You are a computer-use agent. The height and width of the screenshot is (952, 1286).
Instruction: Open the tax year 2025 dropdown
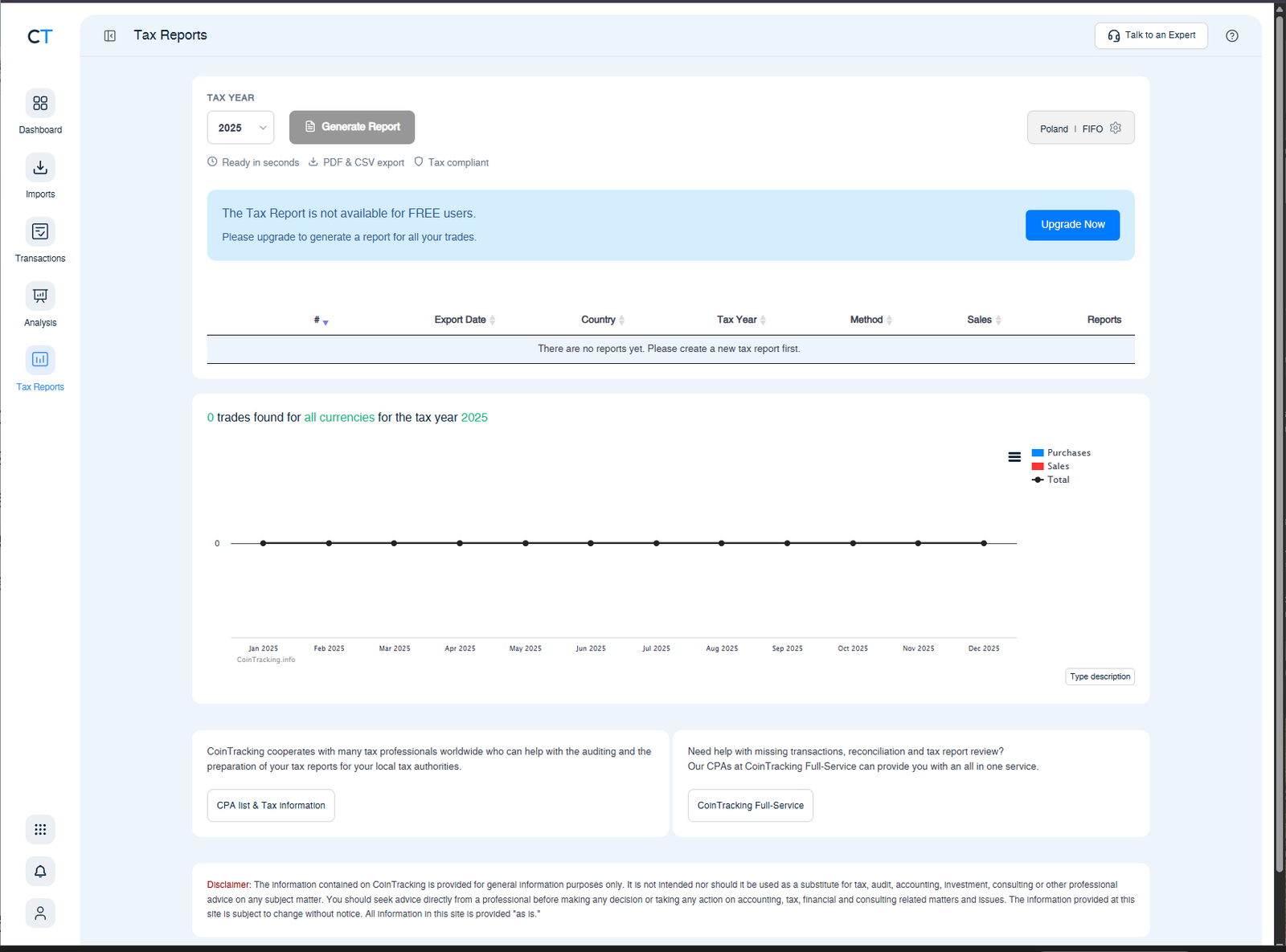click(240, 127)
